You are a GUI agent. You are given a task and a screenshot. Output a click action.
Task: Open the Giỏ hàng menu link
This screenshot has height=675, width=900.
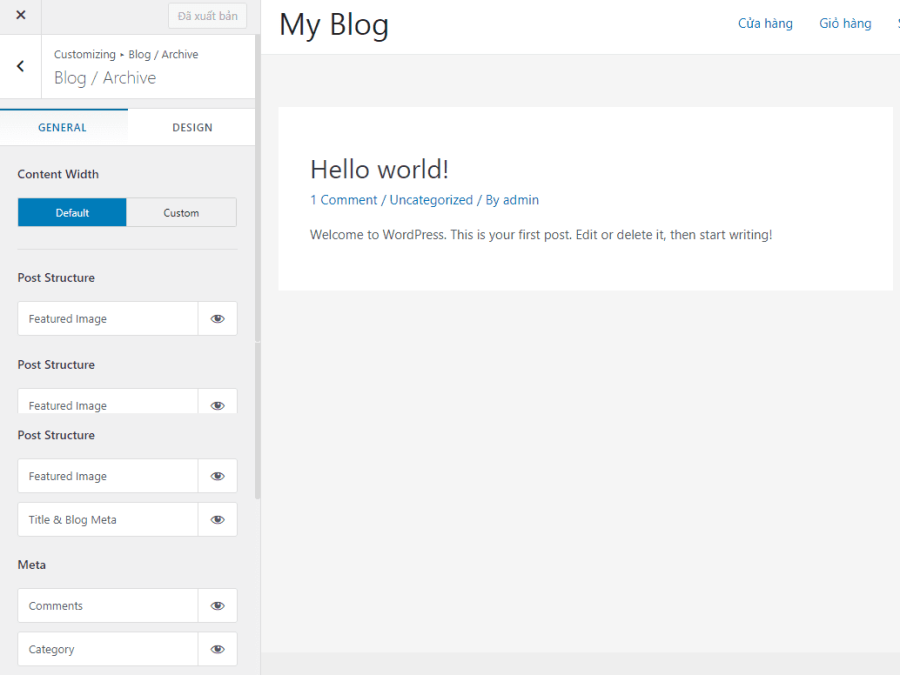coord(845,24)
